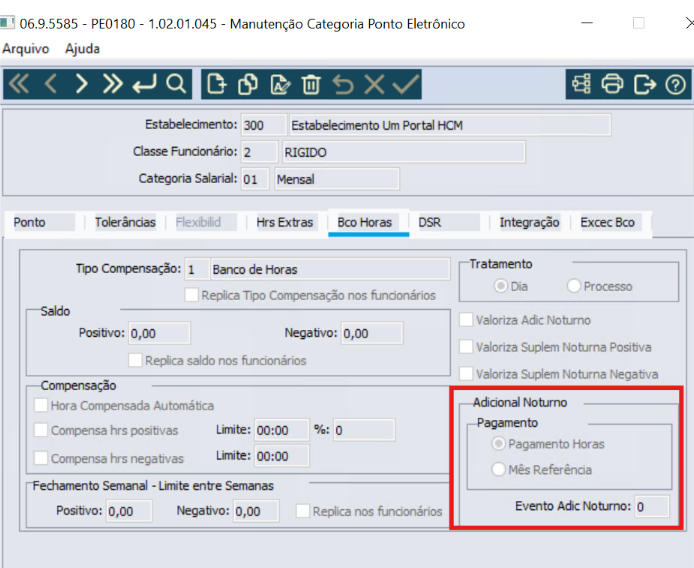Click the Estabelecimento code field 300
The image size is (694, 568).
[263, 125]
